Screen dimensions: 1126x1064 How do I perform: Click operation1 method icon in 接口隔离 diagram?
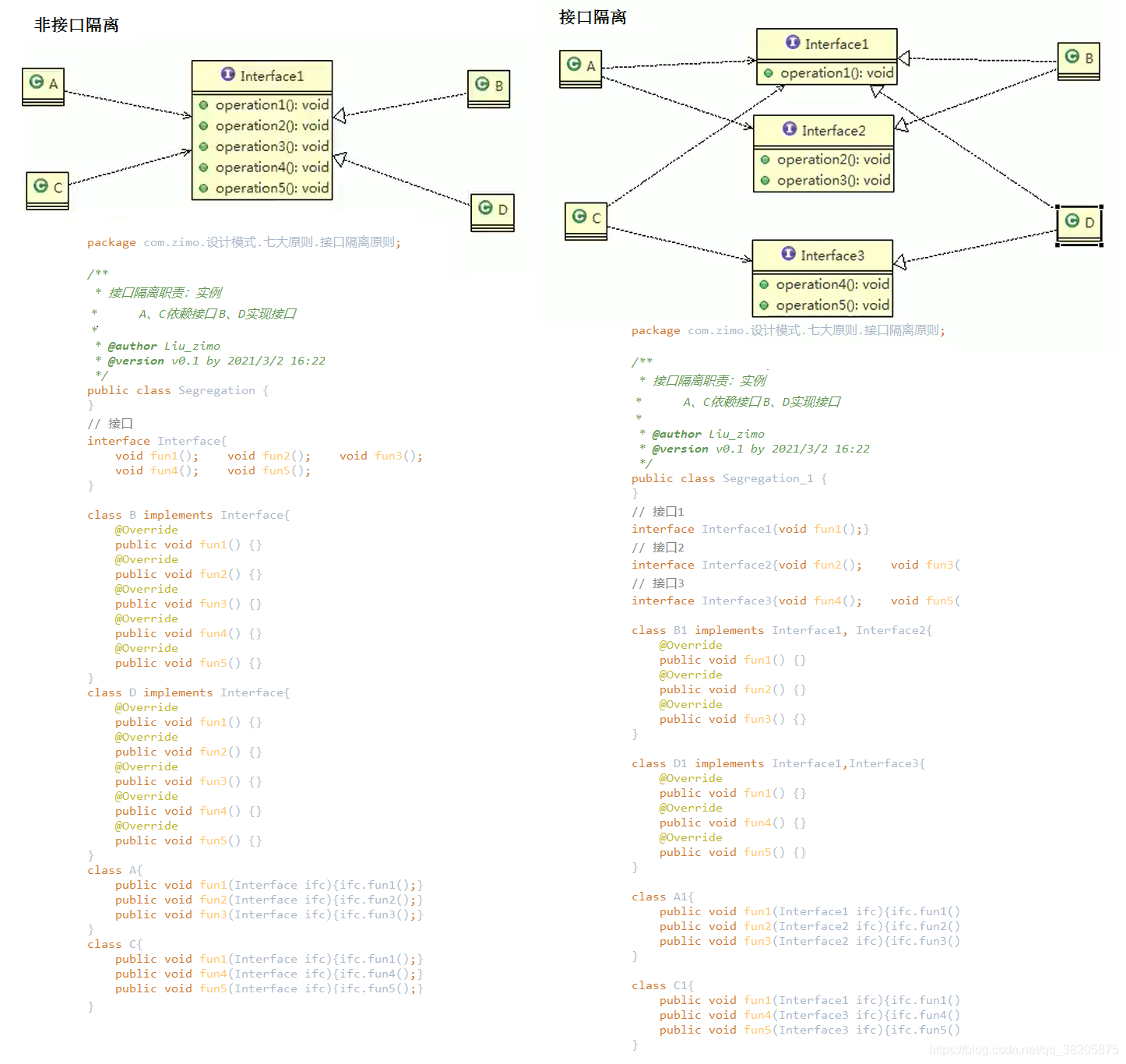point(769,73)
